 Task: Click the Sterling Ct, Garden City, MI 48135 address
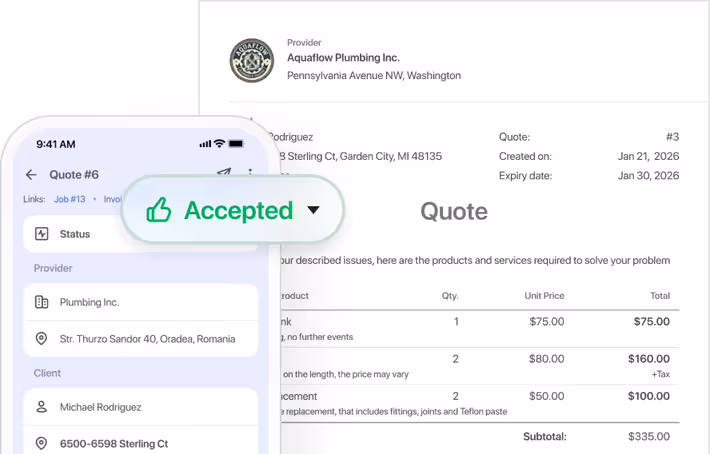click(x=360, y=157)
